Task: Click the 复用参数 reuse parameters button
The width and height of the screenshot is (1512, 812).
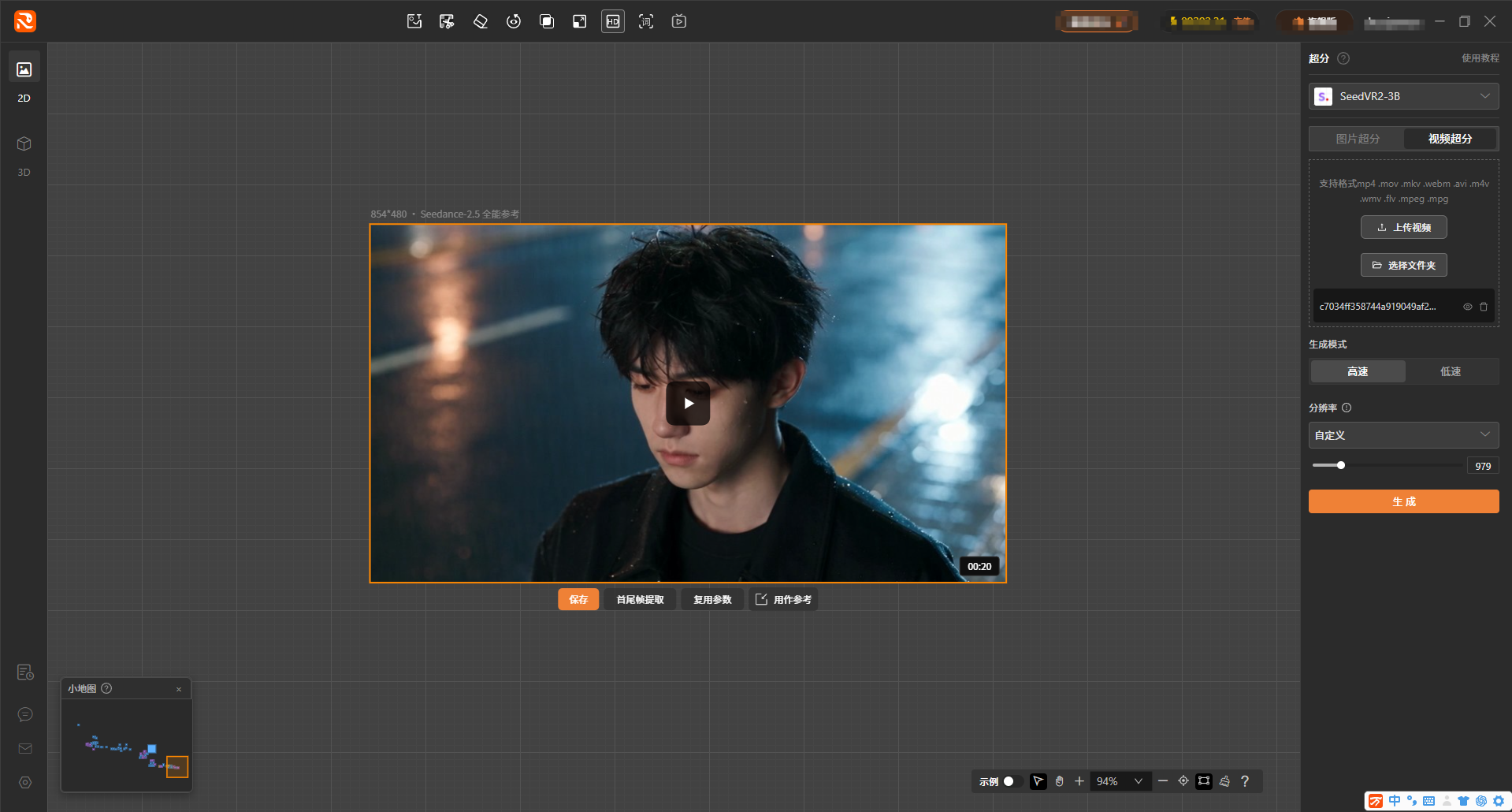Action: (x=712, y=599)
